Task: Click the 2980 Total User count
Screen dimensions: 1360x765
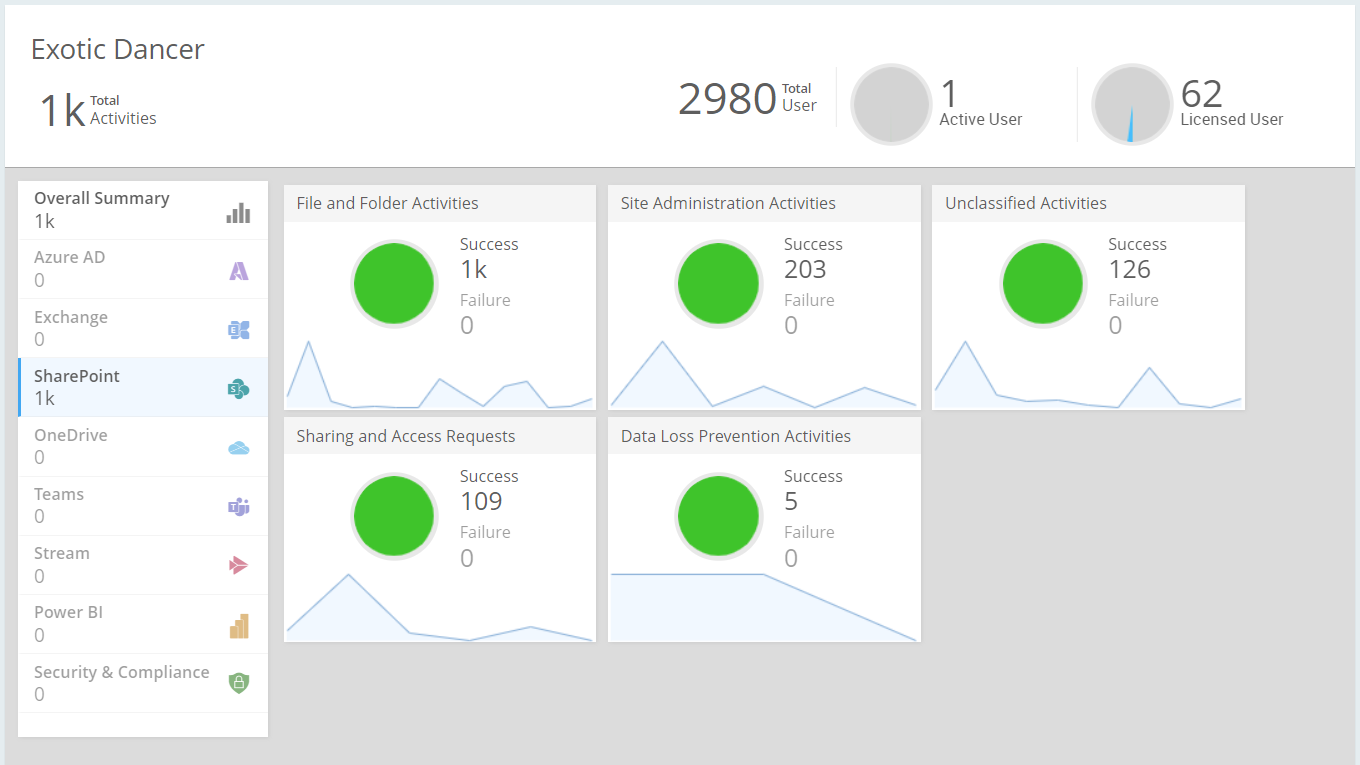Action: tap(727, 99)
